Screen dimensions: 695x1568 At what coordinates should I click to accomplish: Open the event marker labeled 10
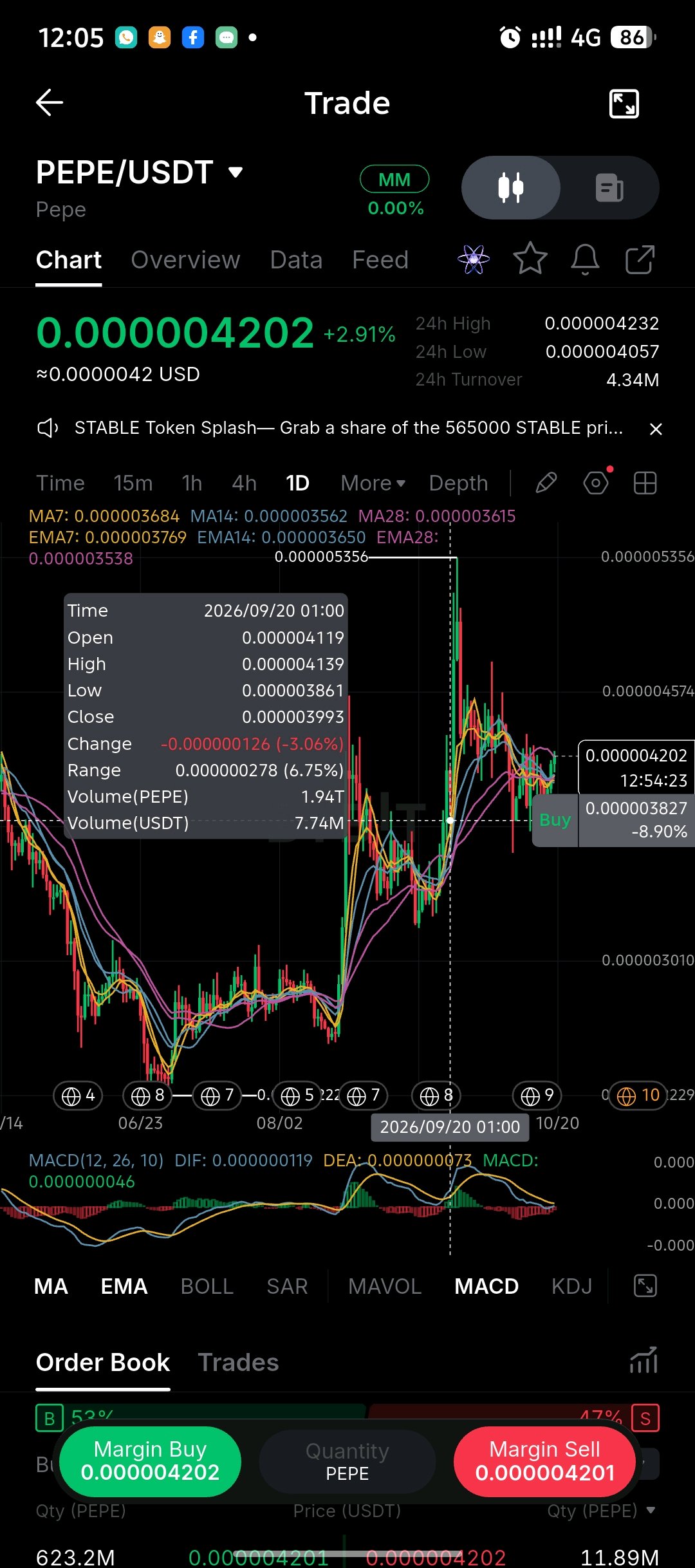click(638, 1095)
